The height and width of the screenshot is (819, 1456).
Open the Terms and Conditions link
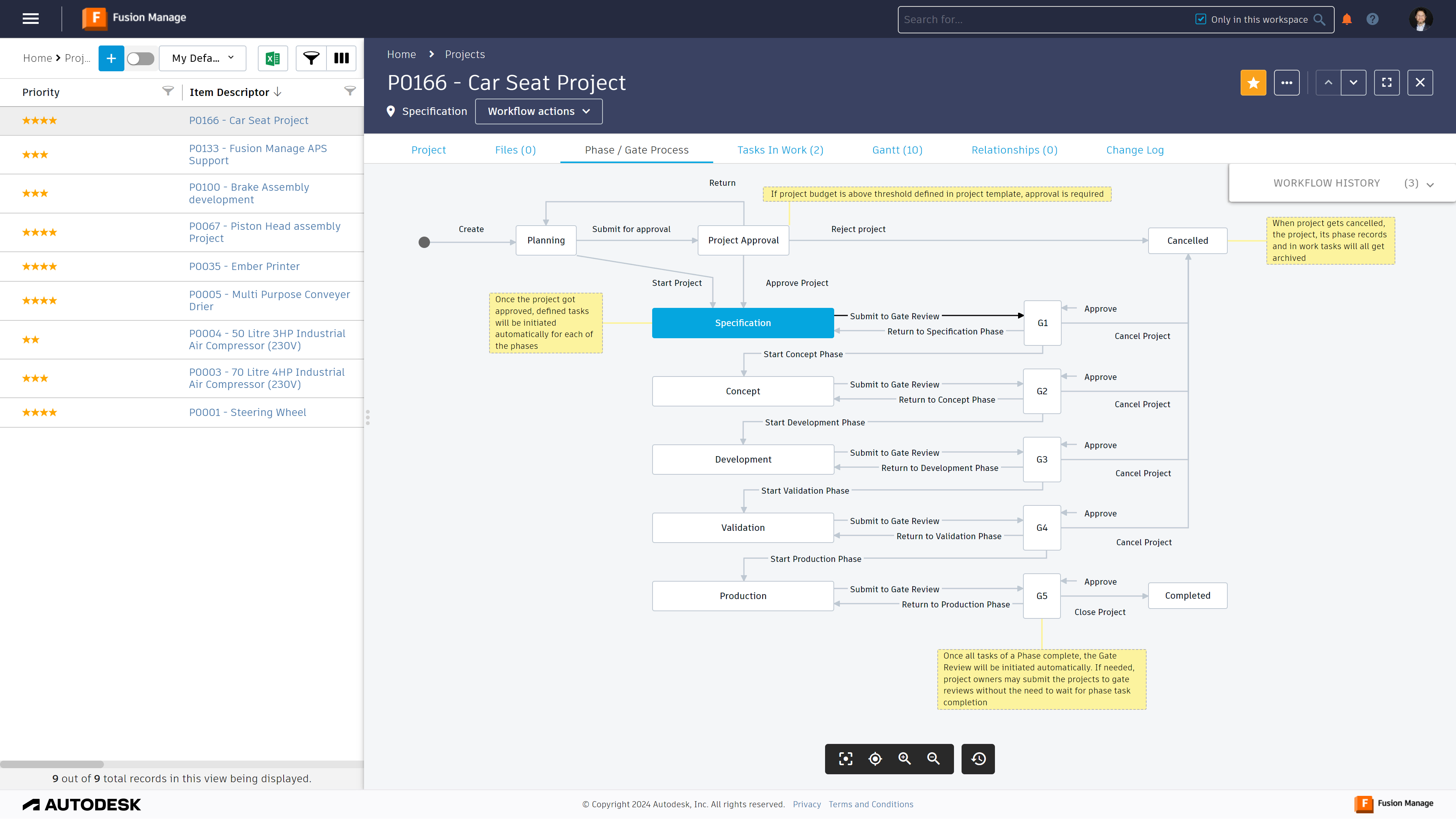pyautogui.click(x=871, y=804)
